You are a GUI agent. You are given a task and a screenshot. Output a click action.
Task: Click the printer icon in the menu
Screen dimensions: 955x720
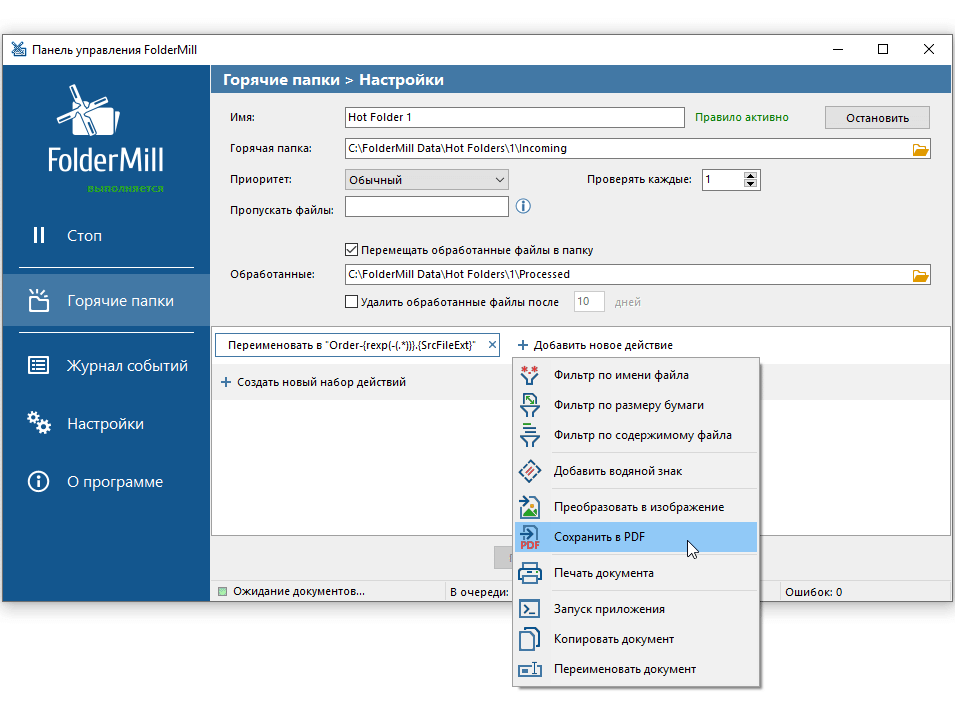coord(529,573)
